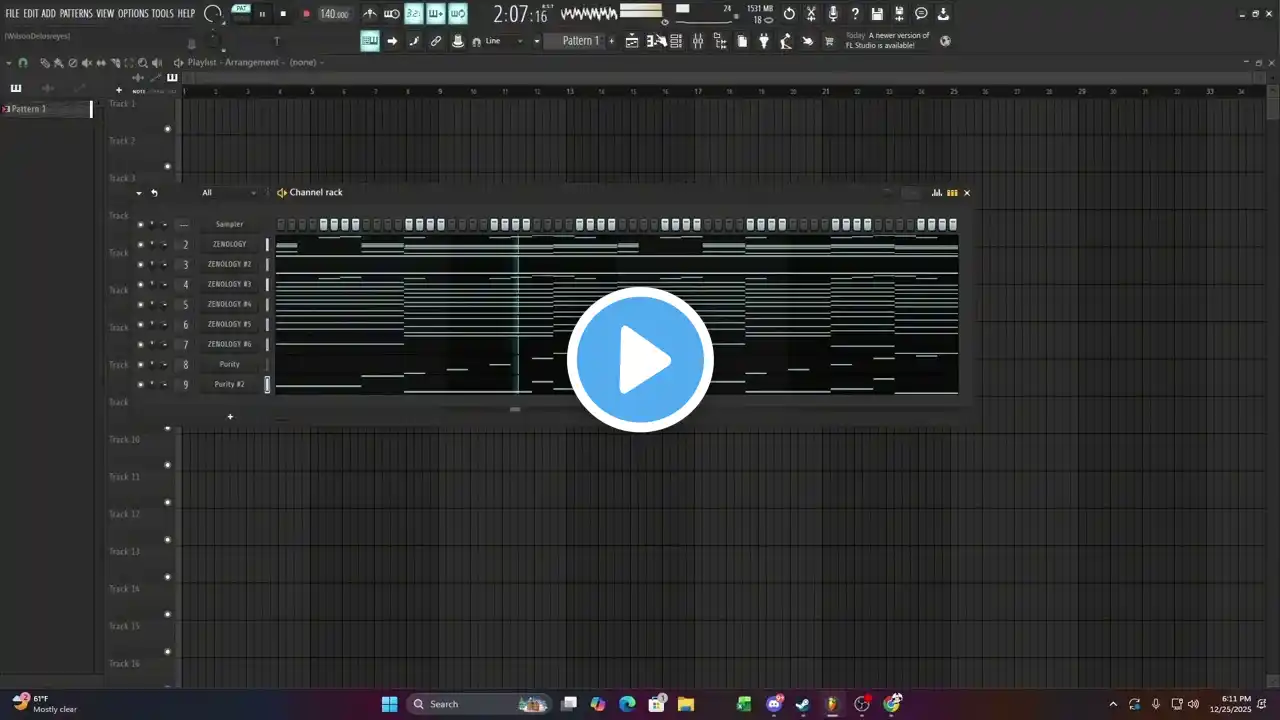Click the save project floppy icon
Image resolution: width=1280 pixels, height=720 pixels.
pos(877,14)
